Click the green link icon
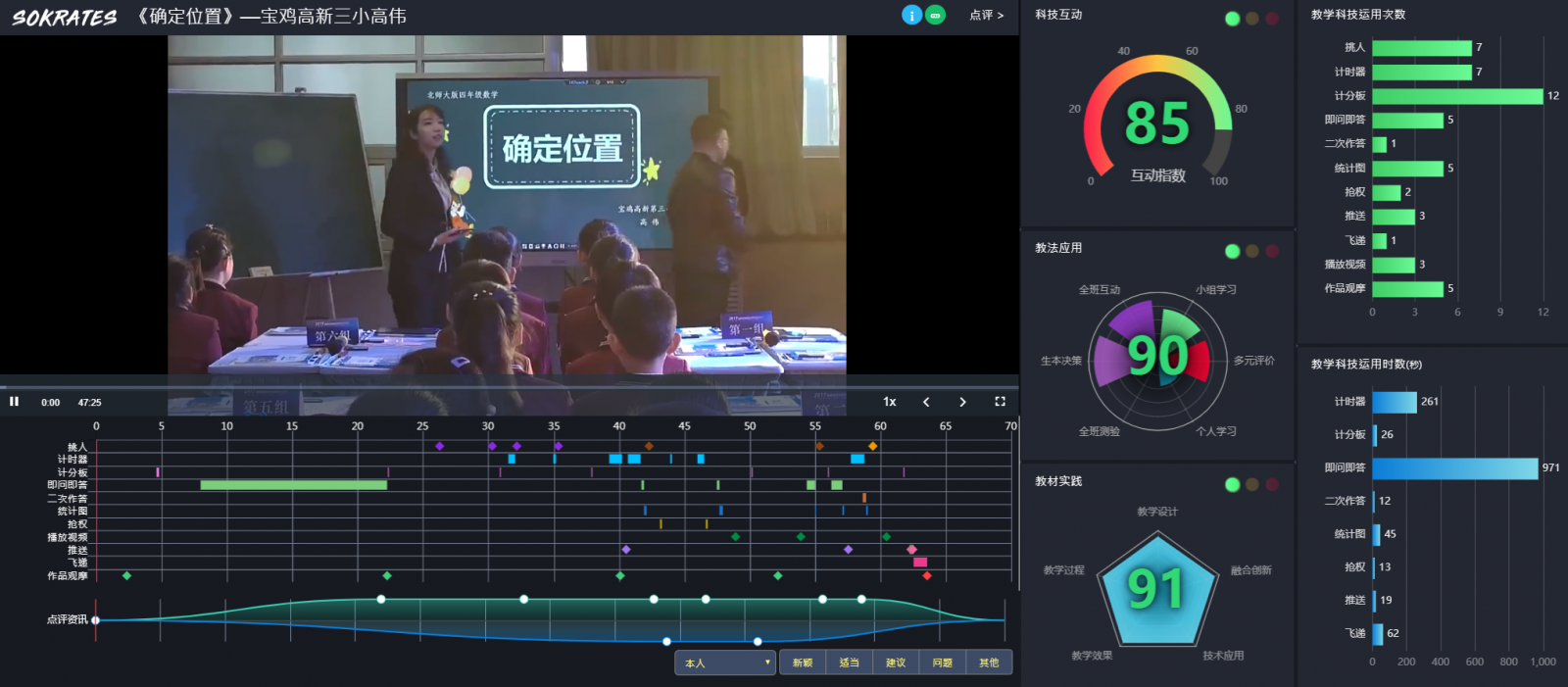 click(936, 16)
